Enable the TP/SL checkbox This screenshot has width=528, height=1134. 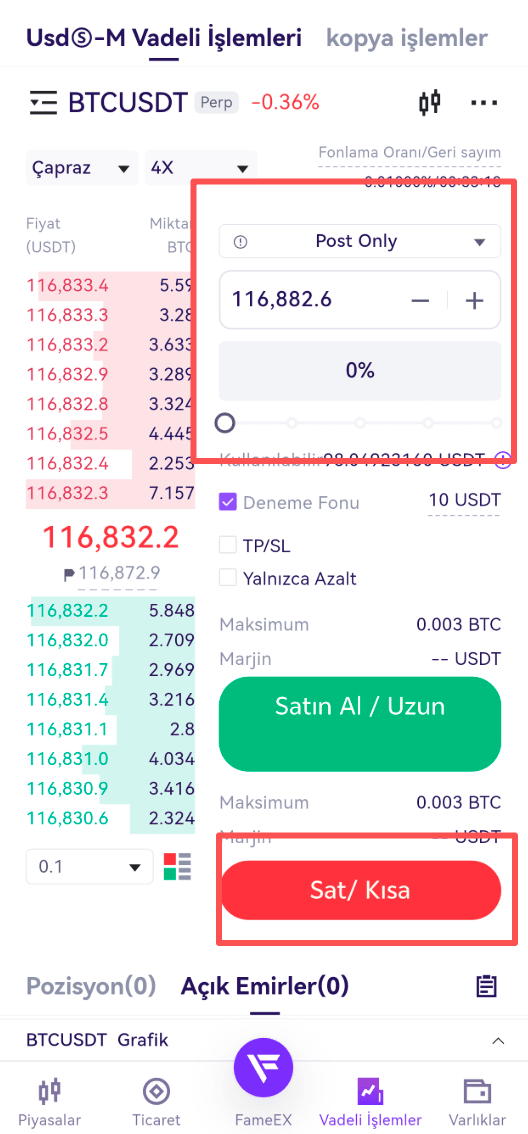tap(228, 545)
